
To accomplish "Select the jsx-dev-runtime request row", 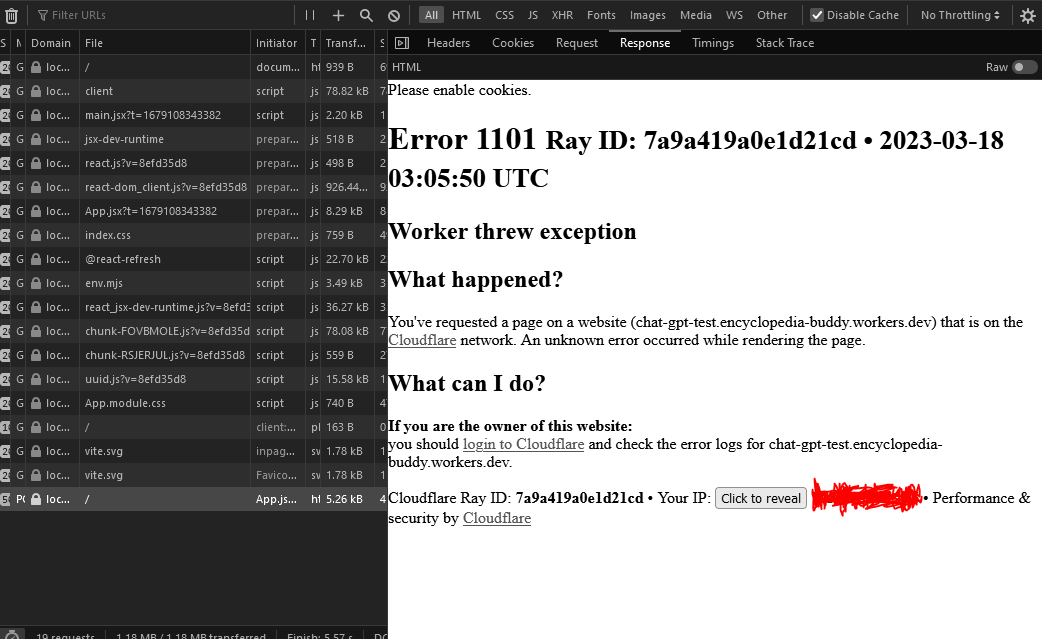I will pyautogui.click(x=193, y=139).
